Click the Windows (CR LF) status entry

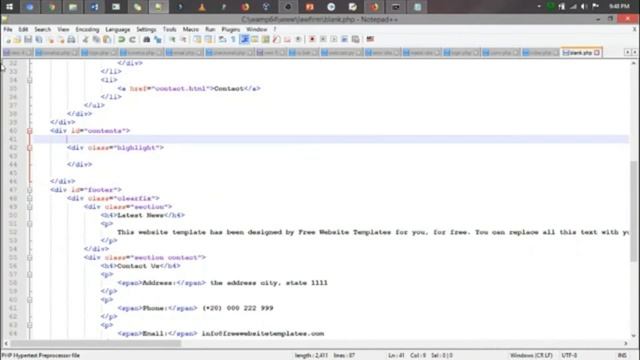coord(531,356)
